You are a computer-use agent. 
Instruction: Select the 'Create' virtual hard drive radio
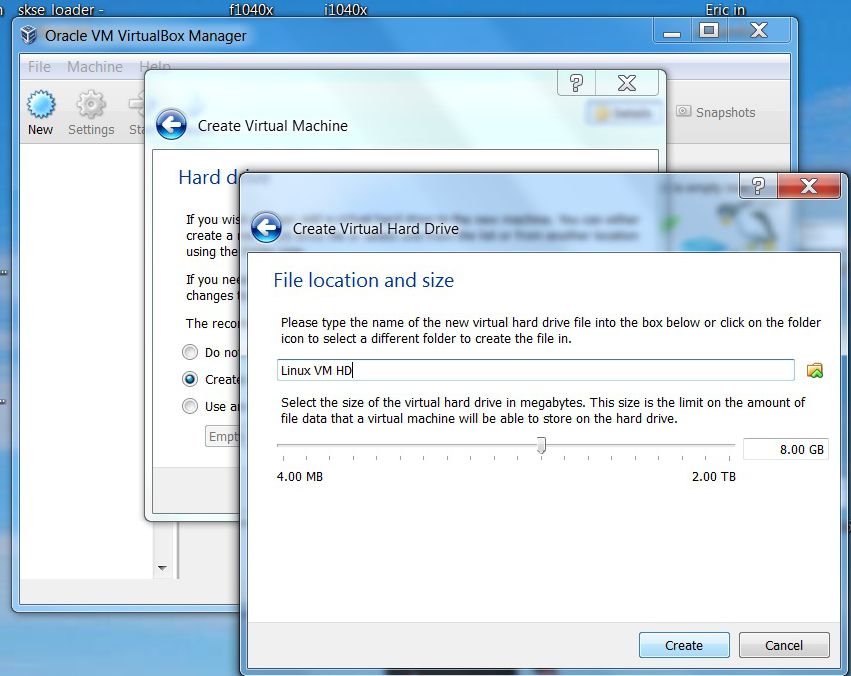pyautogui.click(x=190, y=379)
